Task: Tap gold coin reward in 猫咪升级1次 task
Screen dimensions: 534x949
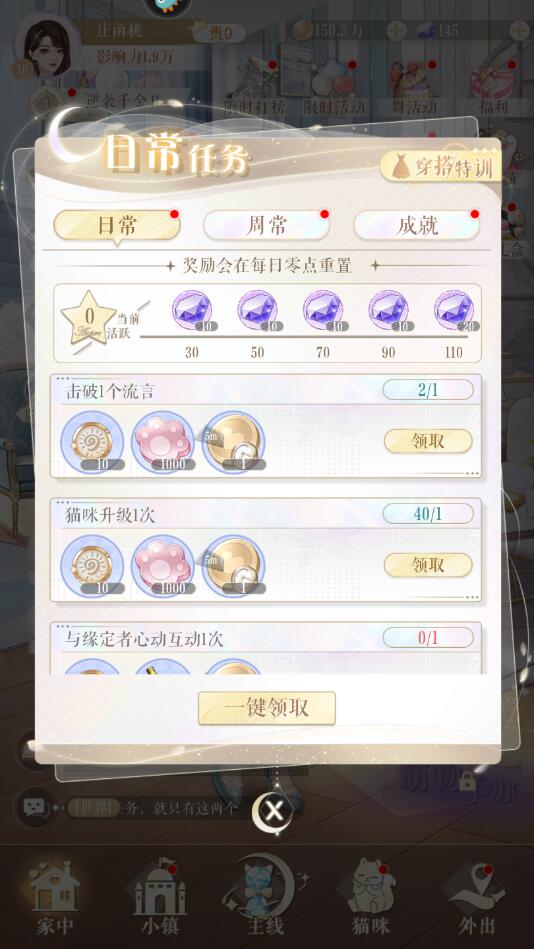Action: 234,566
